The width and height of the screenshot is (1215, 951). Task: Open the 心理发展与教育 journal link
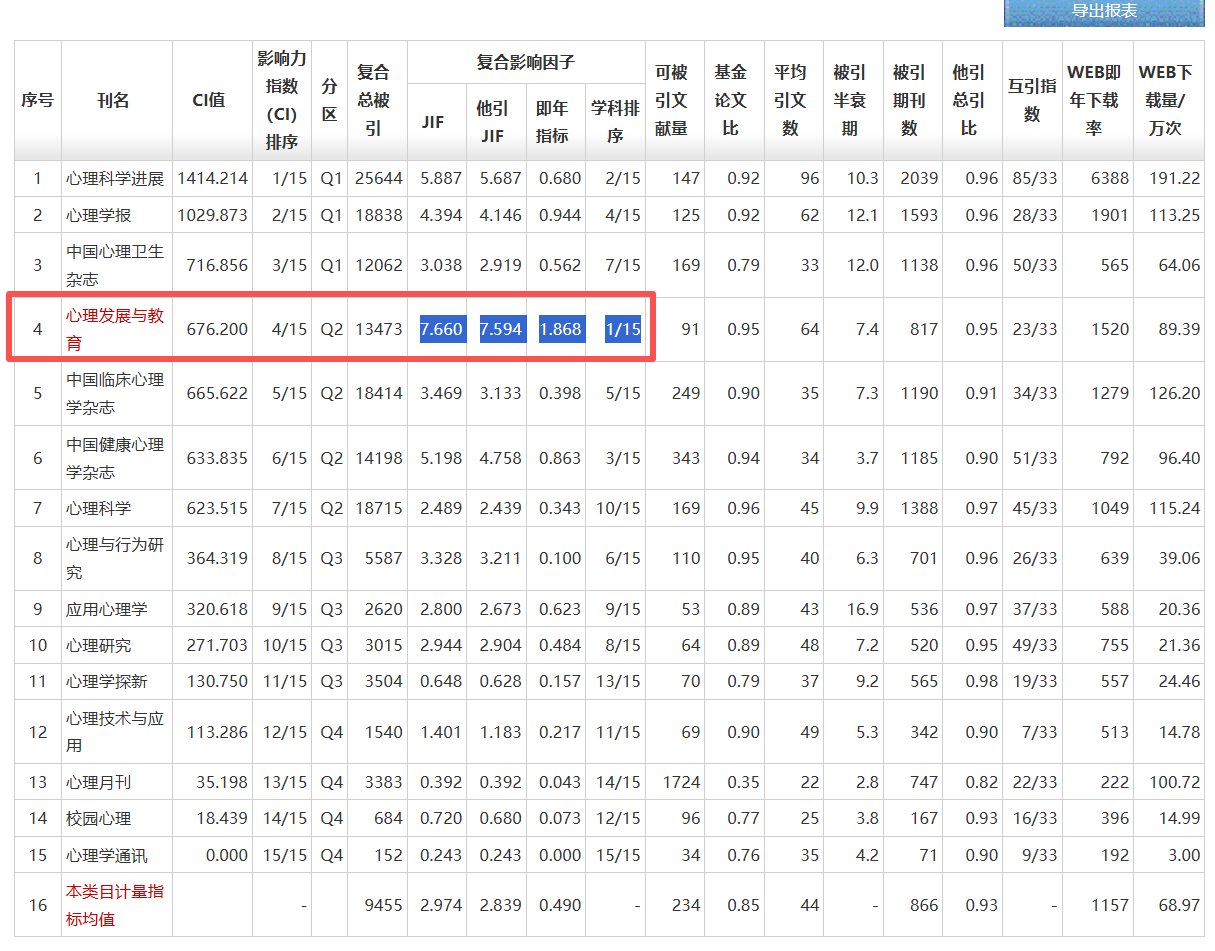tap(115, 329)
